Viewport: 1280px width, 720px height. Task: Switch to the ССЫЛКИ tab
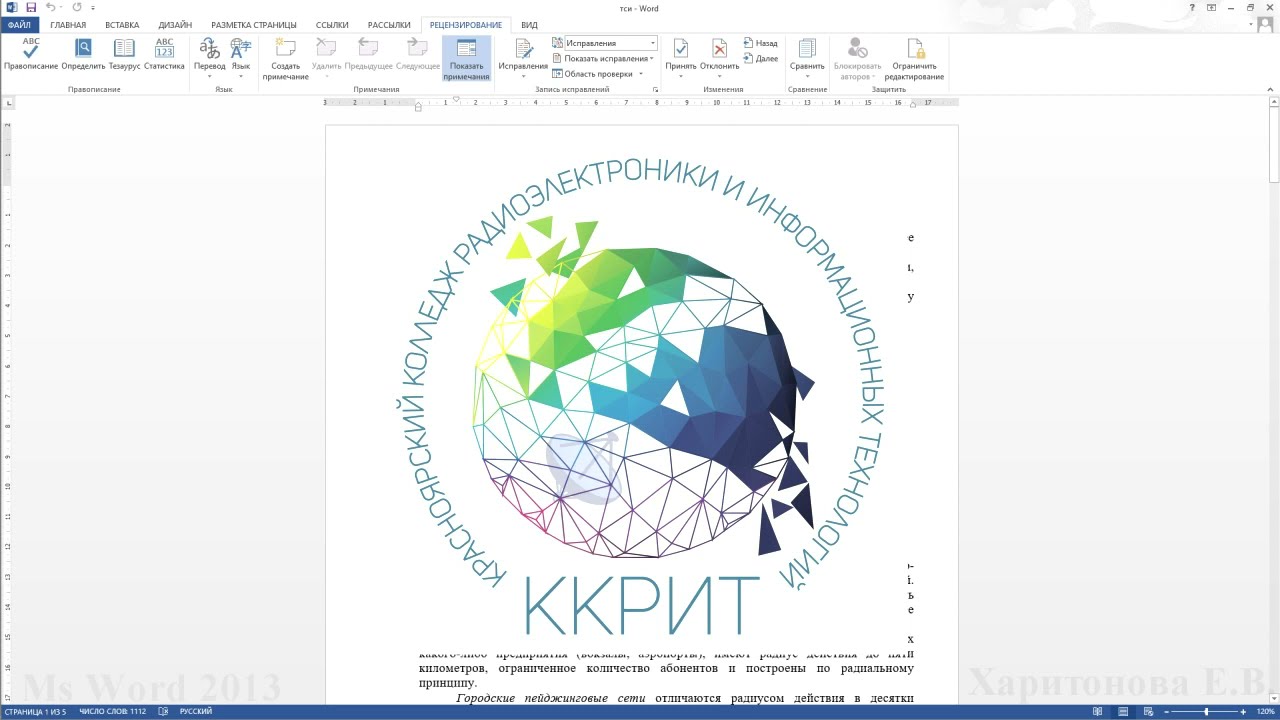[x=332, y=24]
